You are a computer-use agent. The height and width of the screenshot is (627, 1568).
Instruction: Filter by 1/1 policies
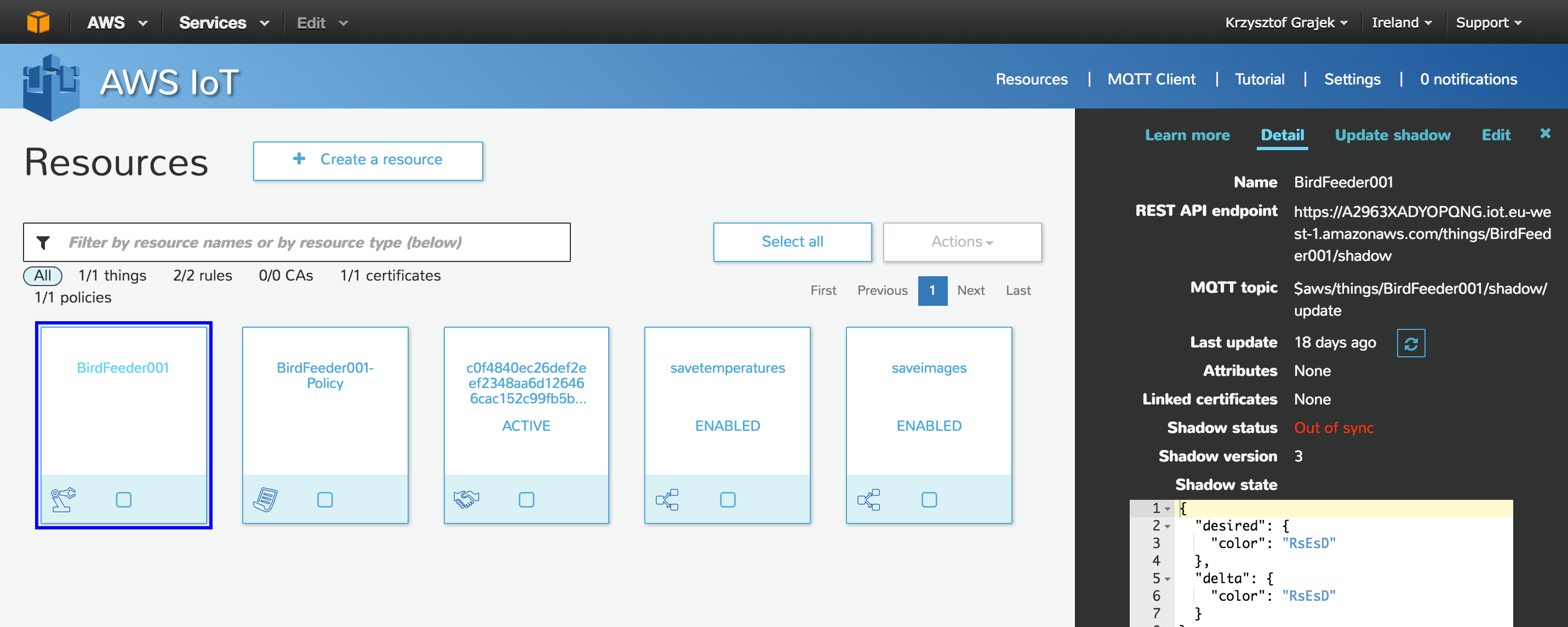pos(73,298)
